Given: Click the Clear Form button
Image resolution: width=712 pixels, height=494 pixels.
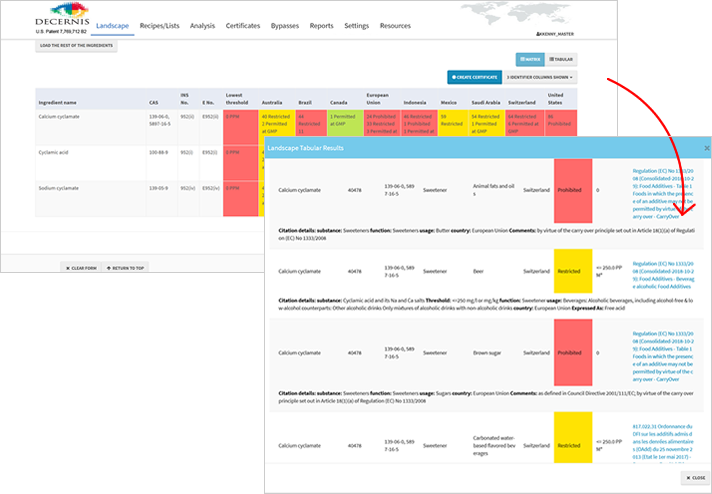Looking at the screenshot, I should pos(81,268).
